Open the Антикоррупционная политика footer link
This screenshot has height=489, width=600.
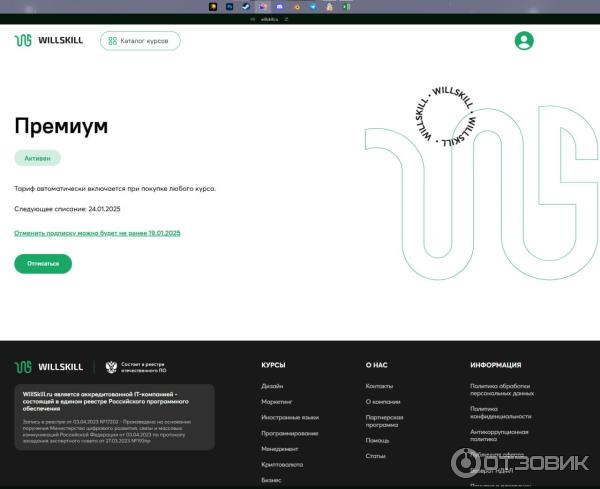tap(499, 435)
